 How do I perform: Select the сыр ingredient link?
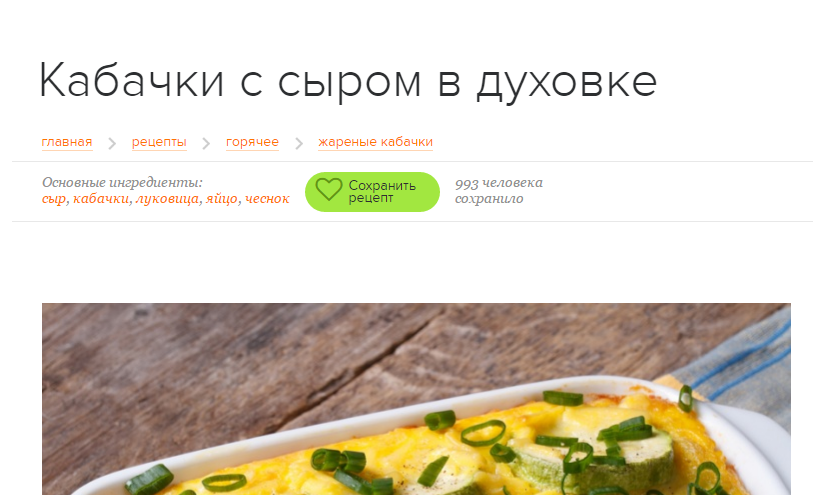(x=54, y=199)
